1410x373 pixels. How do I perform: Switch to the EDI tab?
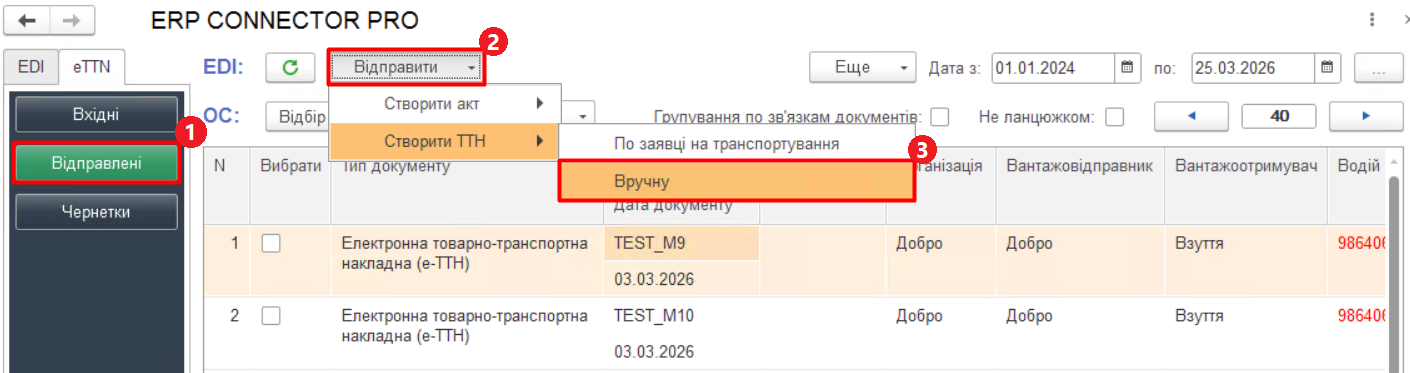pos(31,67)
